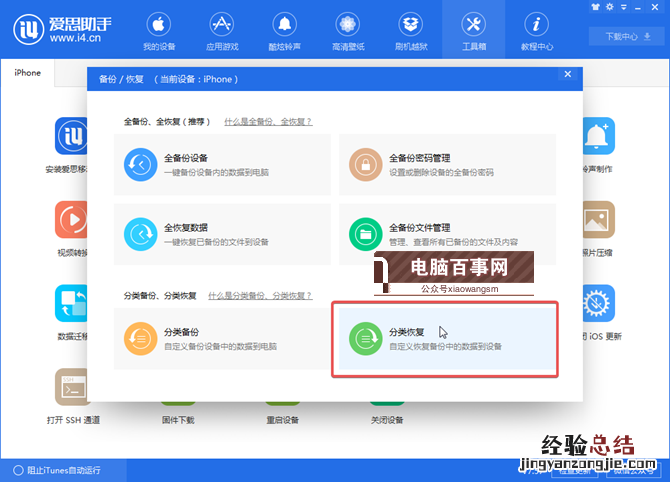Open 应用游戏 (Apps & Games) section
The height and width of the screenshot is (482, 670).
(x=222, y=32)
